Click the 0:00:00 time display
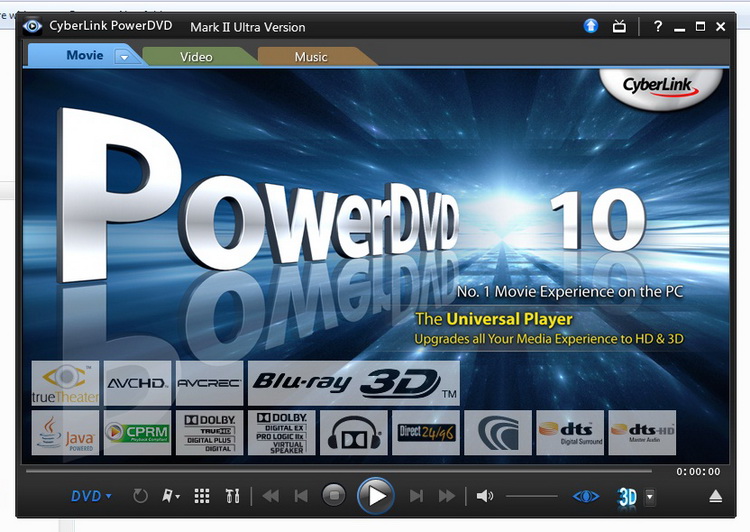This screenshot has width=750, height=532. pos(698,471)
